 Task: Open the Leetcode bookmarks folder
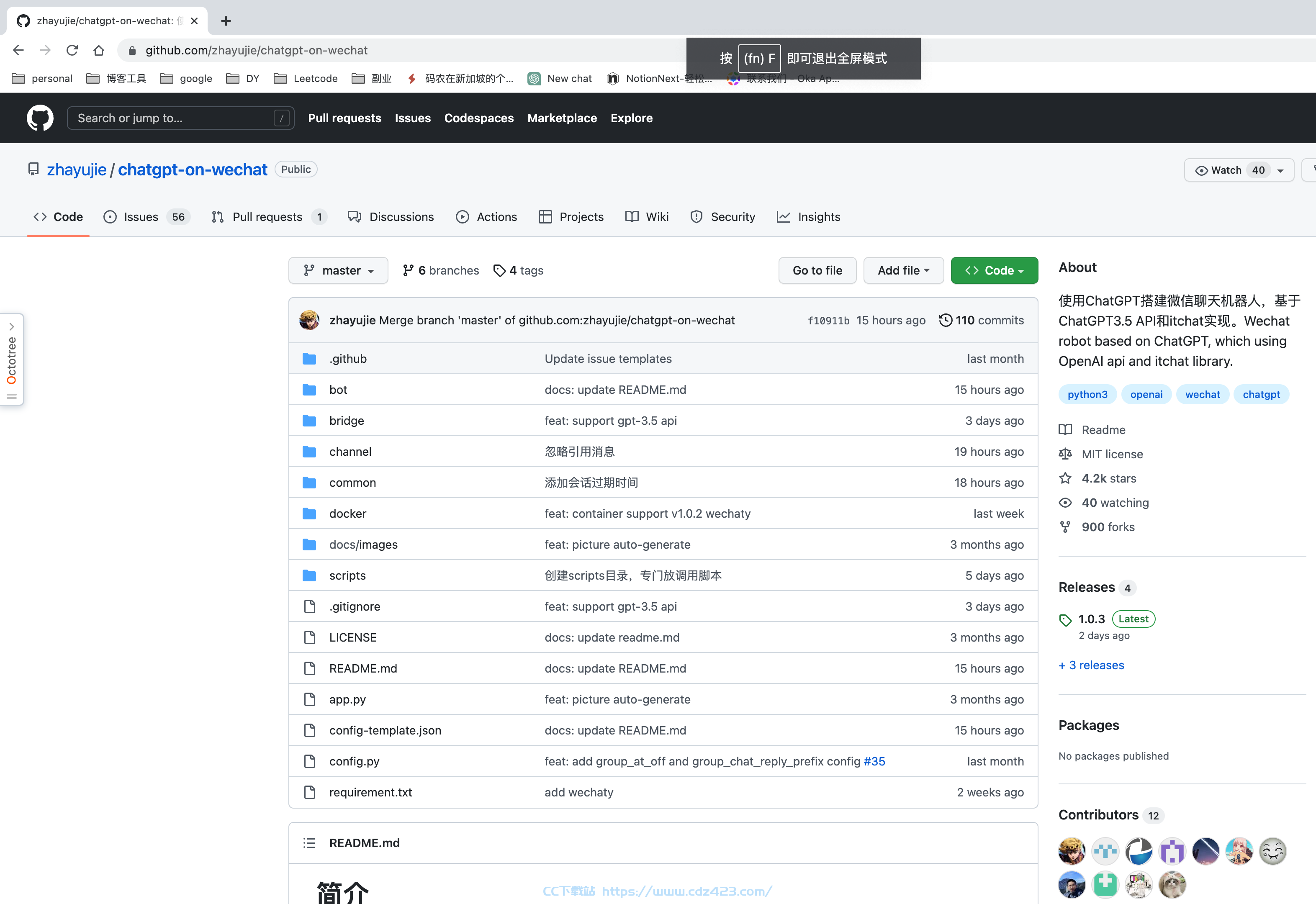(x=305, y=79)
